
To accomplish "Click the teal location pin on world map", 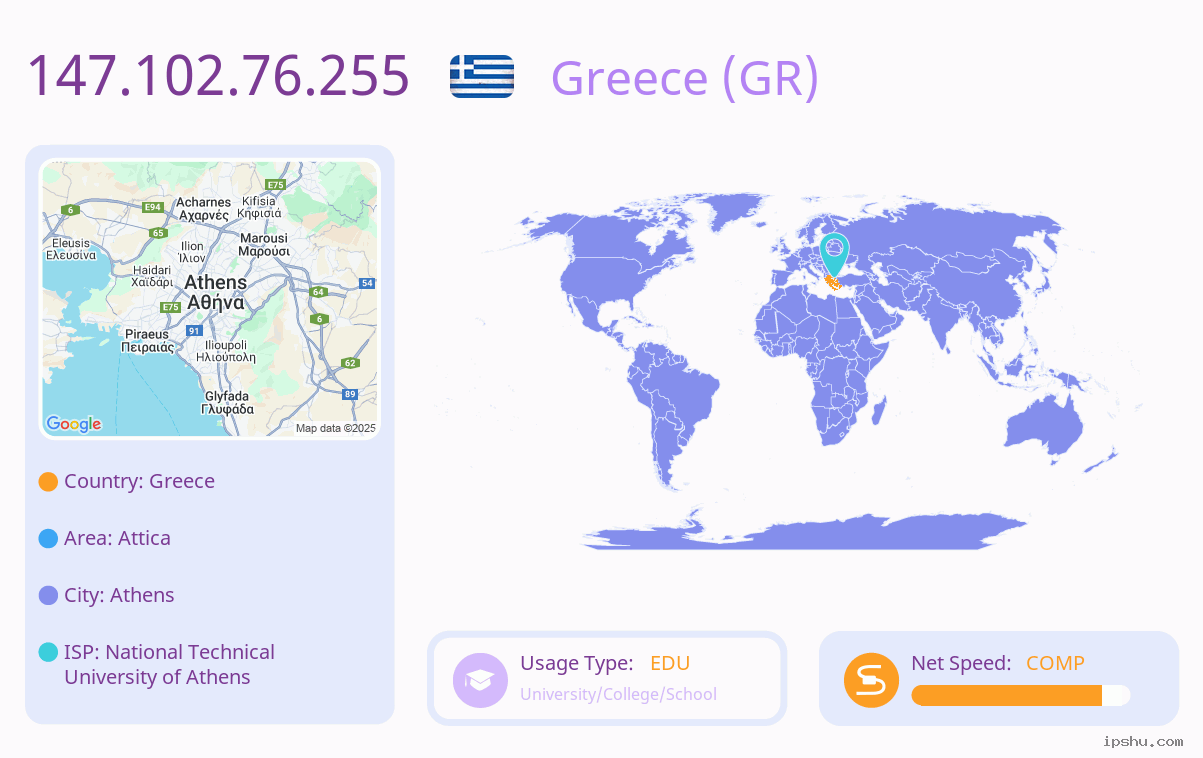I will click(834, 255).
